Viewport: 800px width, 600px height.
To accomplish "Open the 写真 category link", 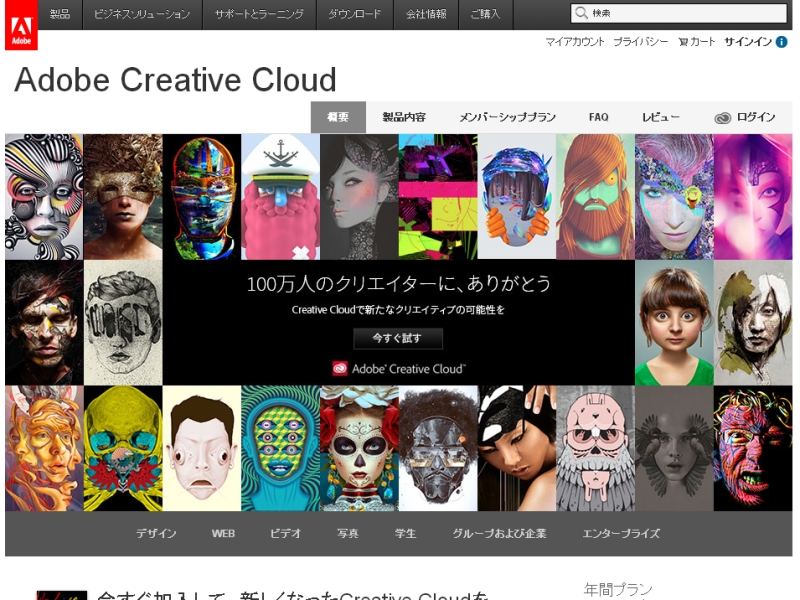I will (x=347, y=533).
